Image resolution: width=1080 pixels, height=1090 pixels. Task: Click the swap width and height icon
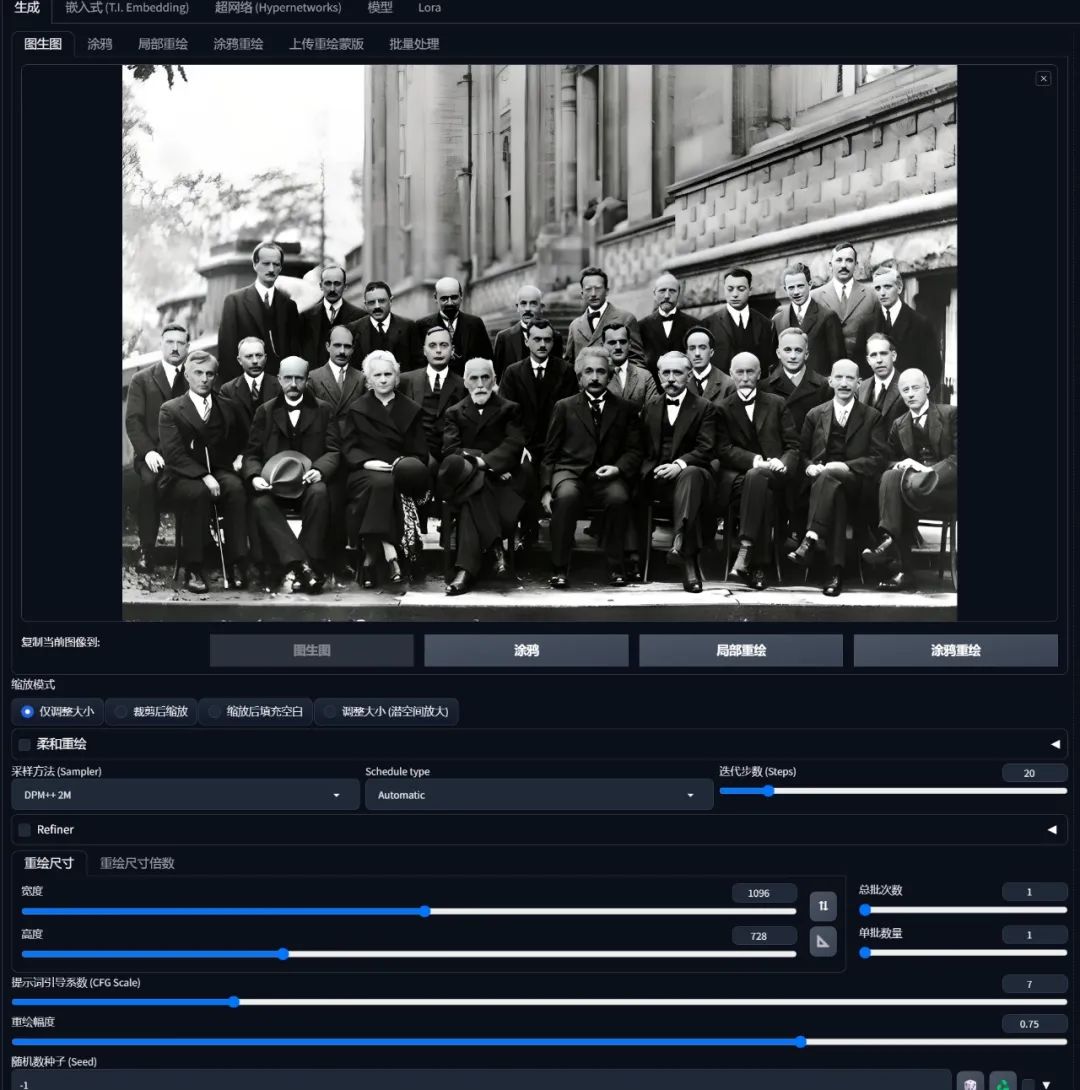click(823, 906)
